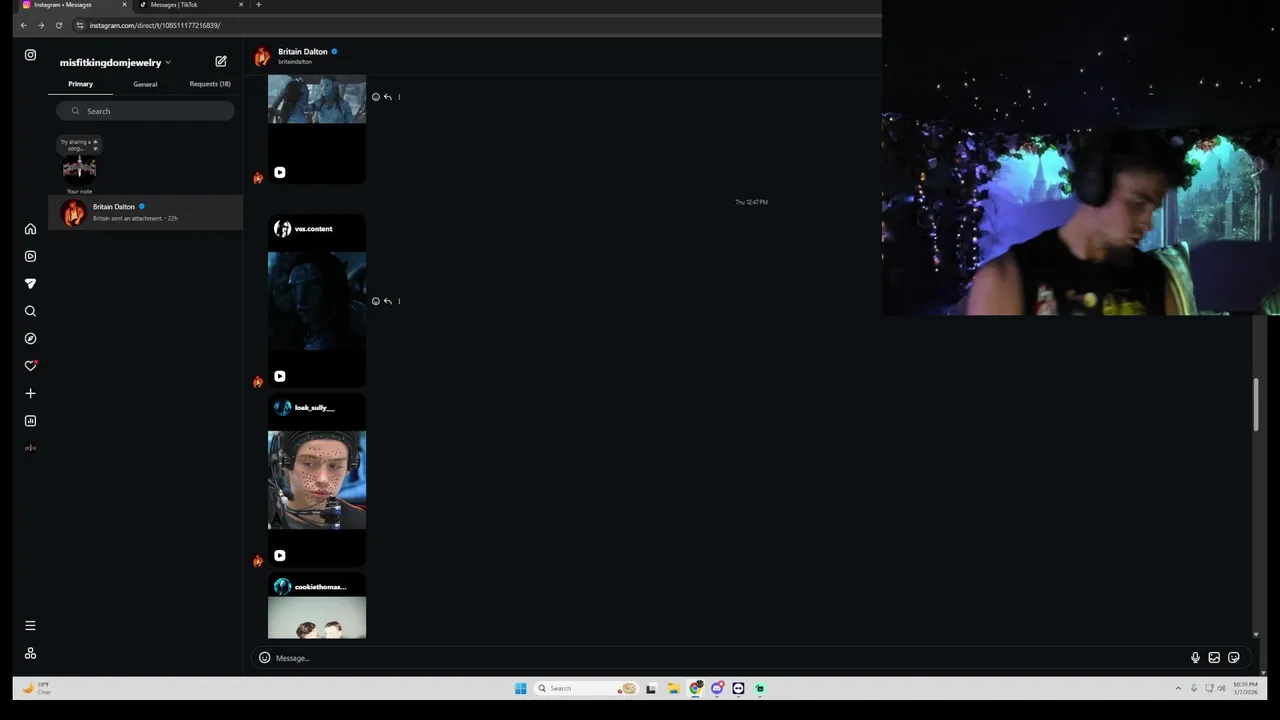Open the taskbar clock and date
This screenshot has height=720, width=1280.
coord(1245,688)
